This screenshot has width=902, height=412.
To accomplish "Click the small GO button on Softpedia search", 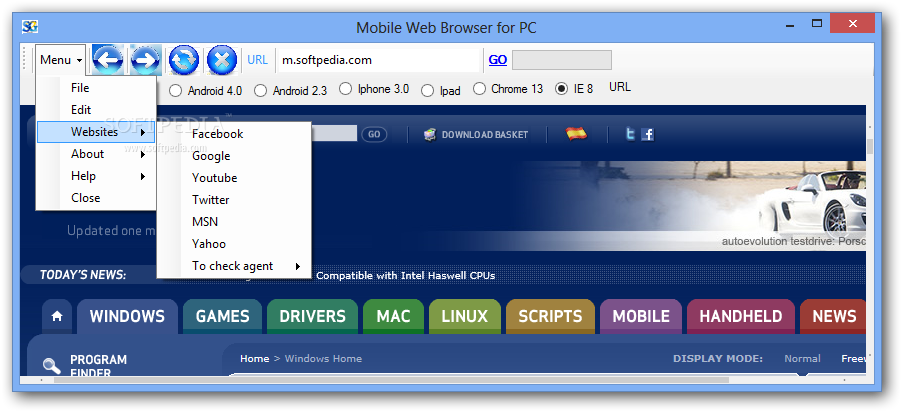I will pyautogui.click(x=374, y=135).
